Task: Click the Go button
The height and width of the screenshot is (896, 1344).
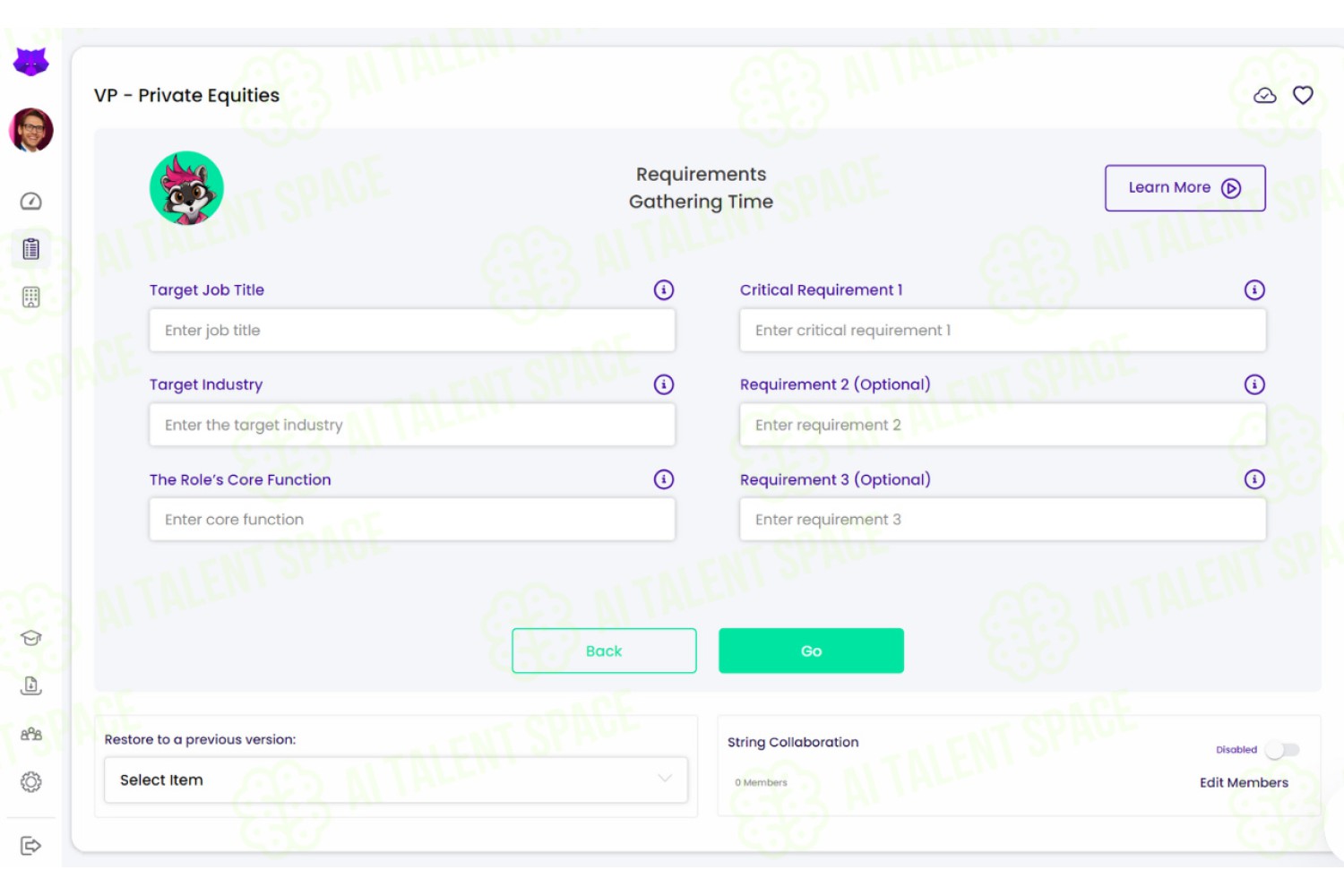Action: pyautogui.click(x=811, y=650)
